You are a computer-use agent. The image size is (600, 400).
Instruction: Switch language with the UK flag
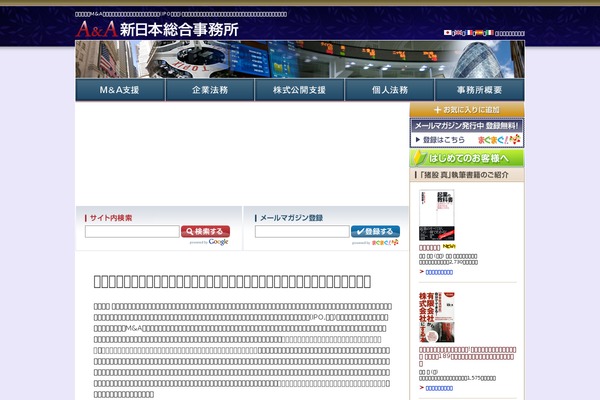(458, 33)
